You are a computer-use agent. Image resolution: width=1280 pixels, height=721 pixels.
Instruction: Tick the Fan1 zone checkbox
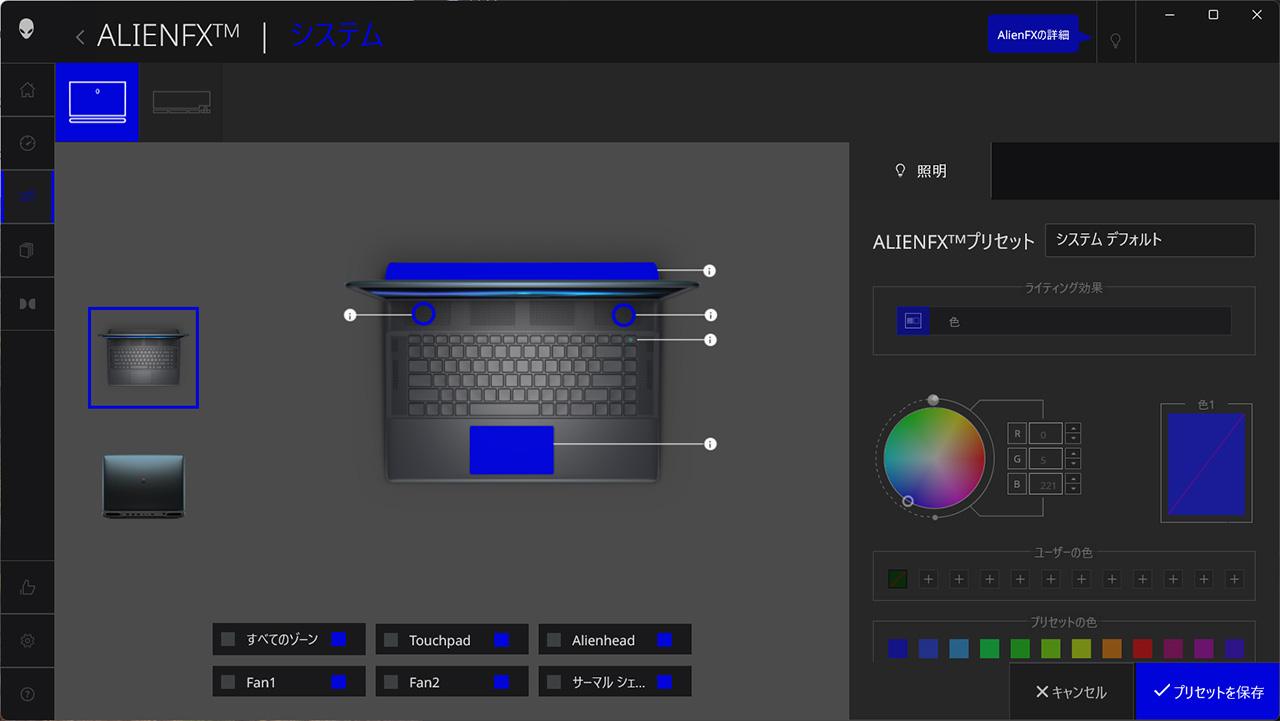tap(228, 683)
